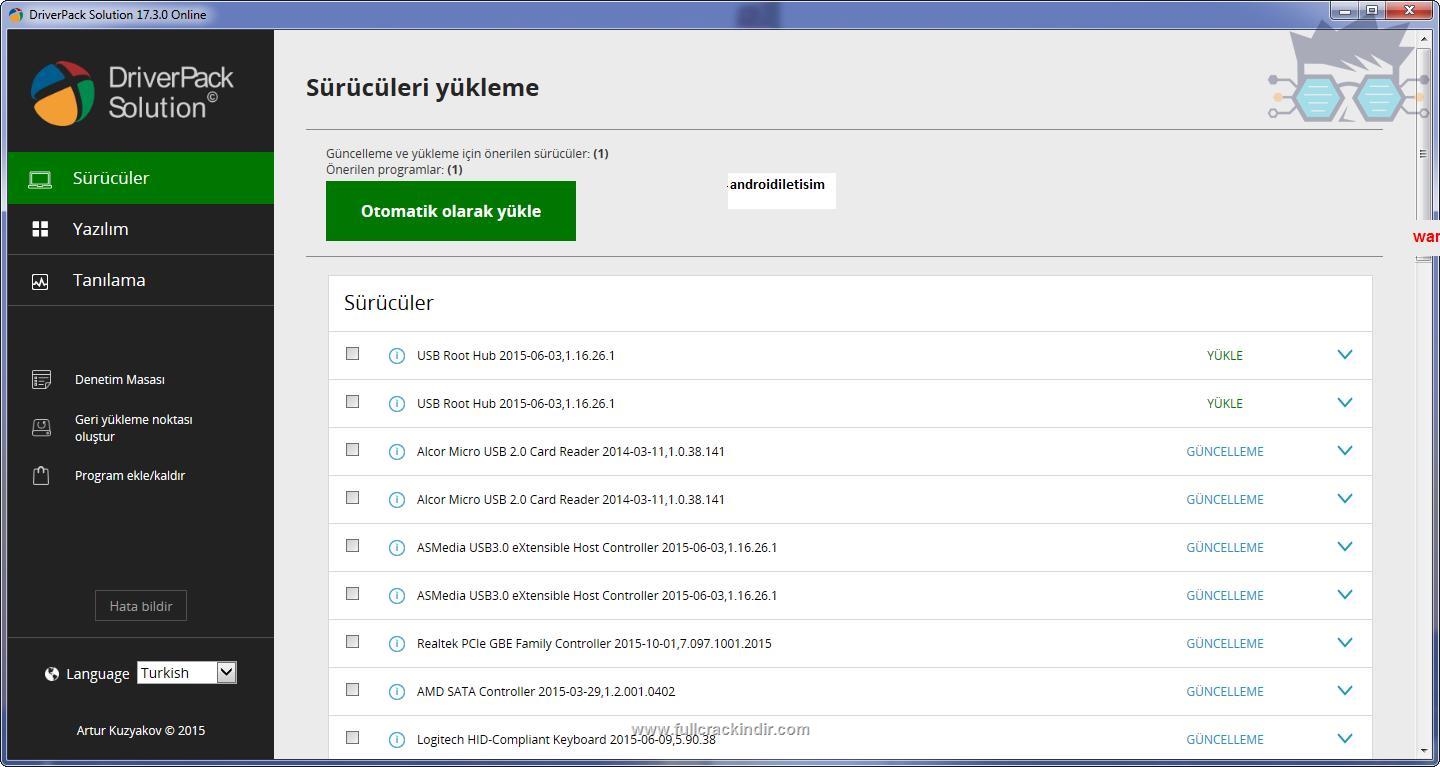
Task: Open info icon for second USB Root Hub
Action: click(396, 404)
